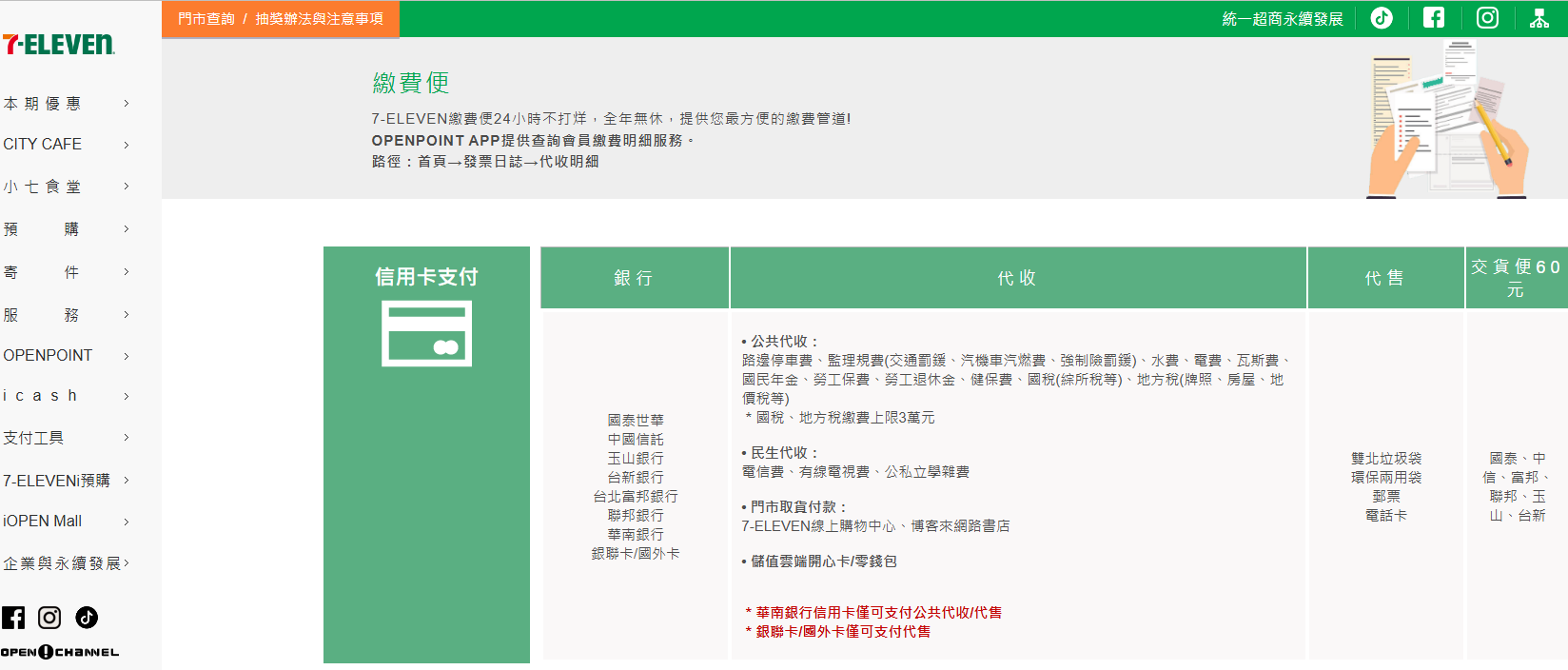Expand the 預購 menu arrow
This screenshot has width=1568, height=670.
pos(127,229)
